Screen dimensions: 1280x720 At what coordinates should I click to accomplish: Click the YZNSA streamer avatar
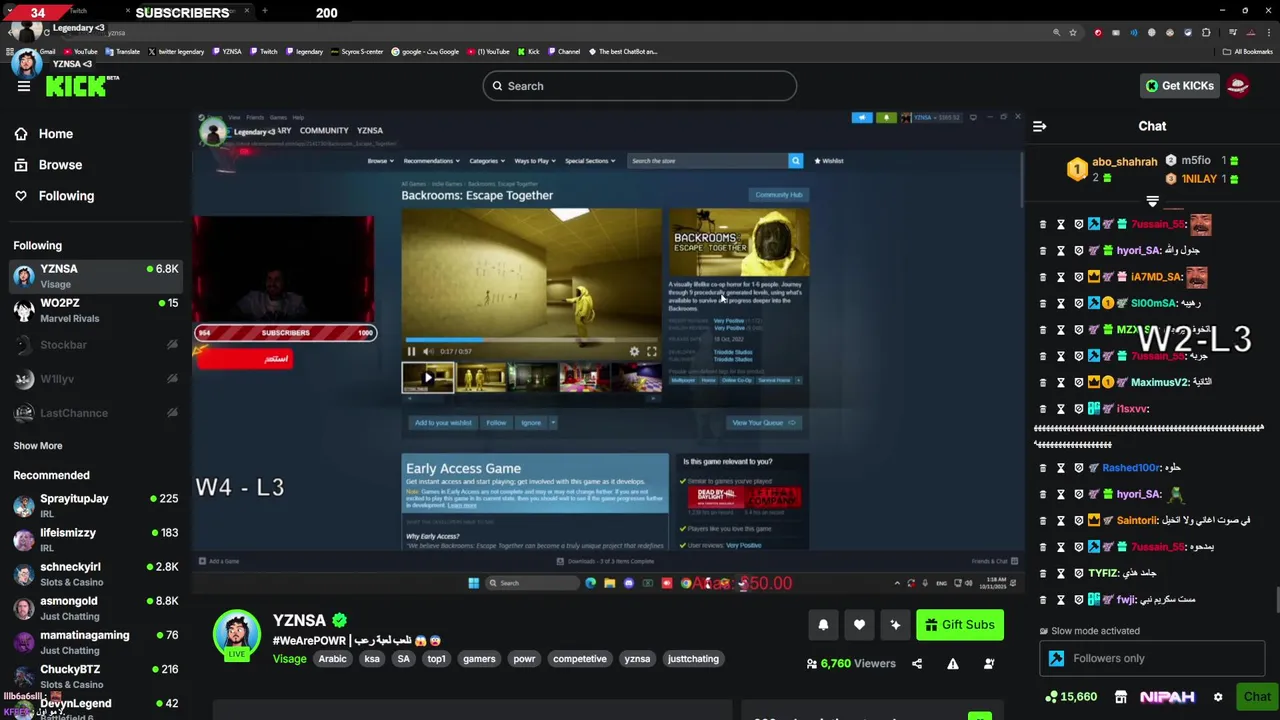(237, 633)
